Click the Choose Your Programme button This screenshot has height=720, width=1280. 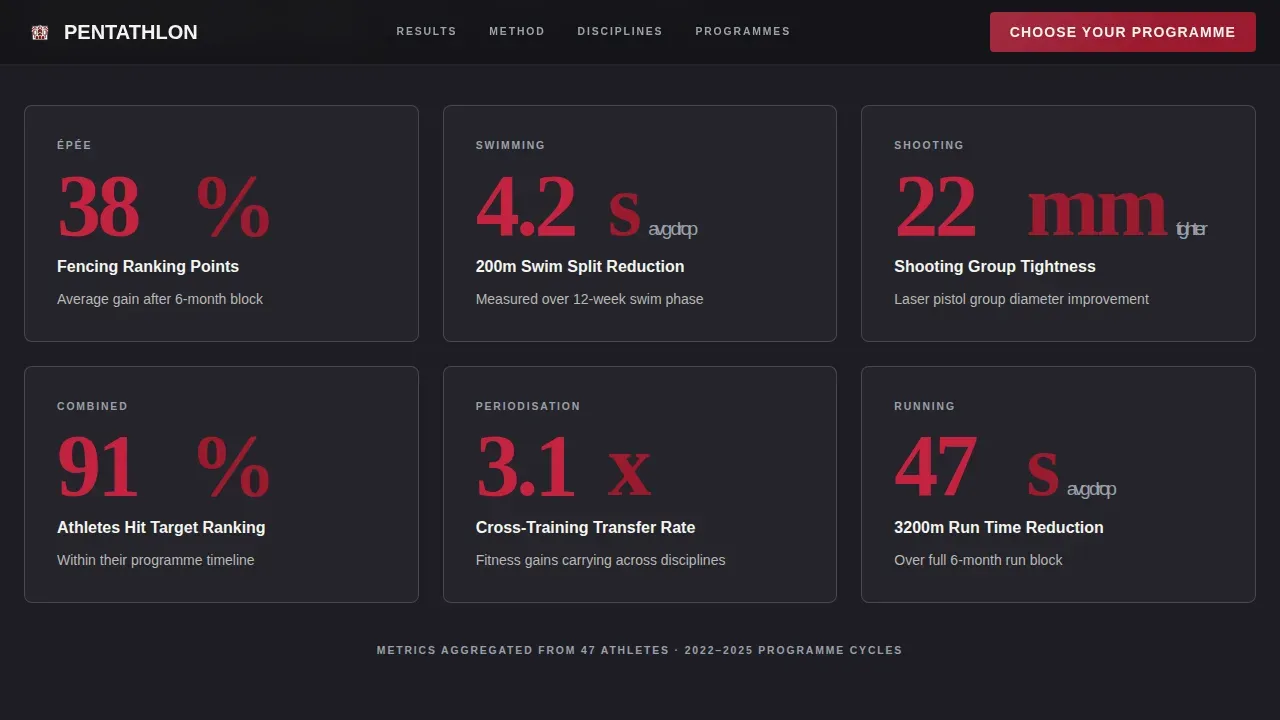tap(1123, 32)
